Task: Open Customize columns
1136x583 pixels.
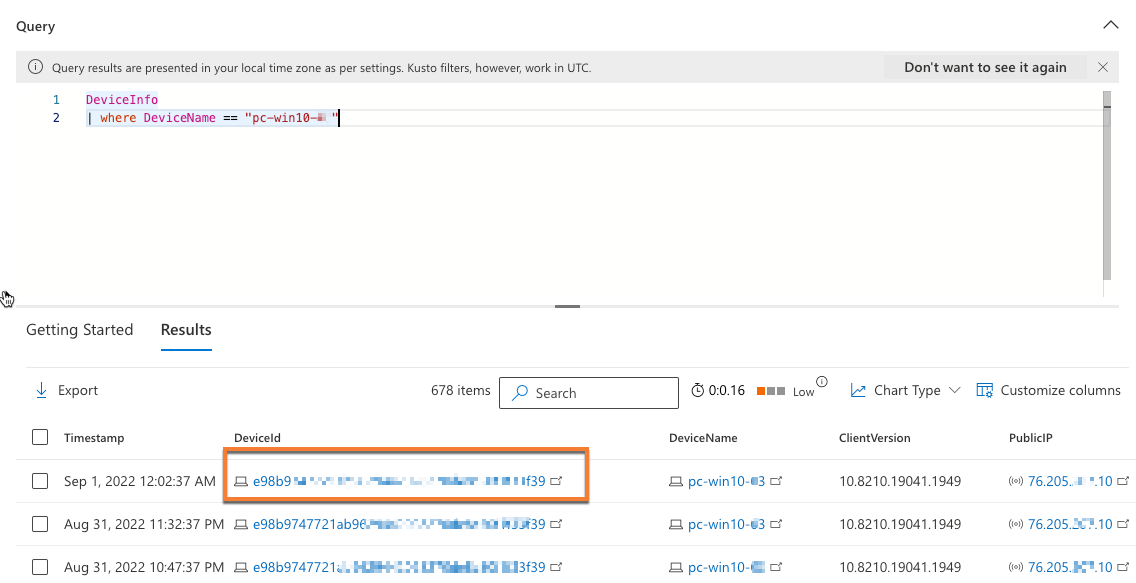Action: (x=1048, y=390)
